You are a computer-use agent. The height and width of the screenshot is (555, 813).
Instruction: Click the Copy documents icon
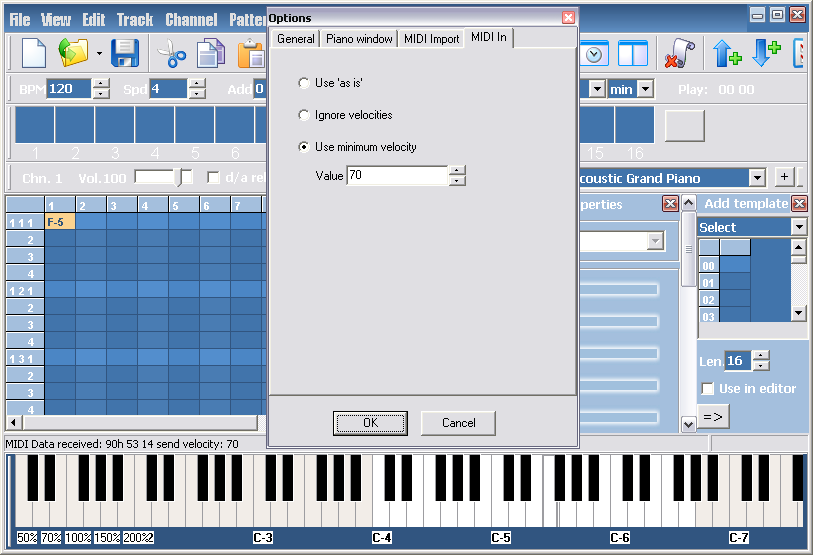[210, 53]
